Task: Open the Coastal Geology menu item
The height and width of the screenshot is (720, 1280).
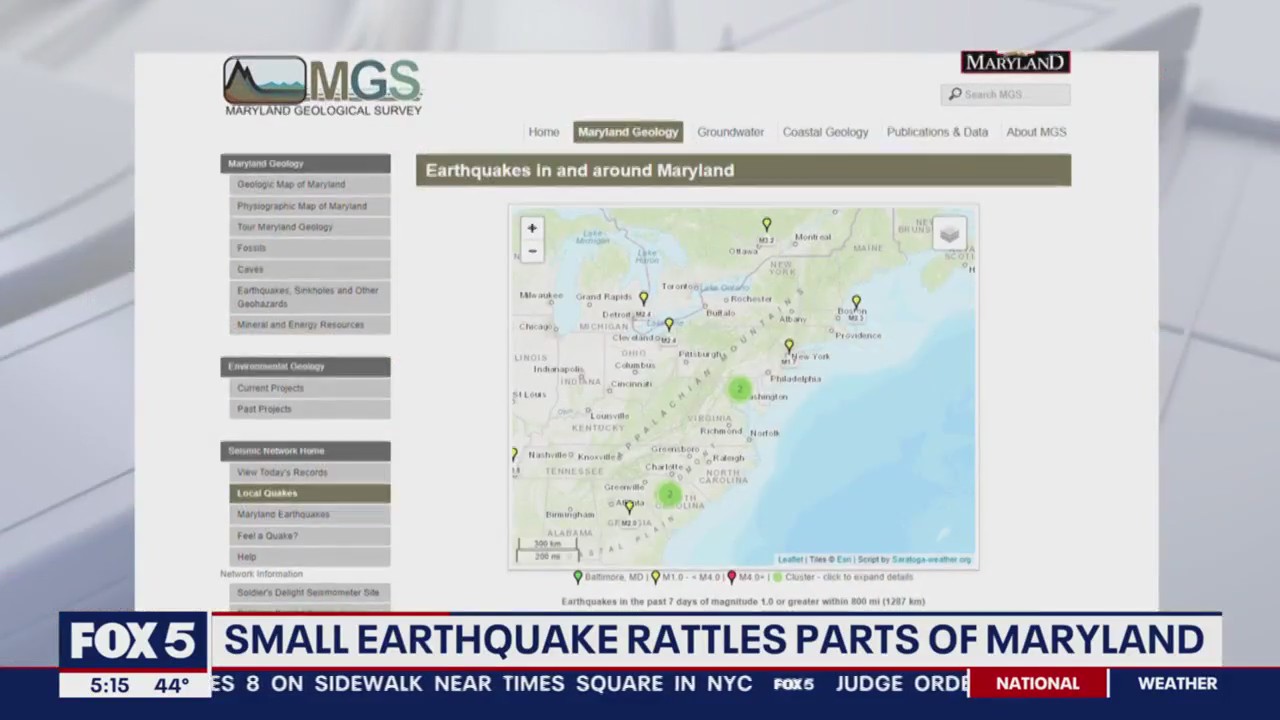Action: (825, 132)
